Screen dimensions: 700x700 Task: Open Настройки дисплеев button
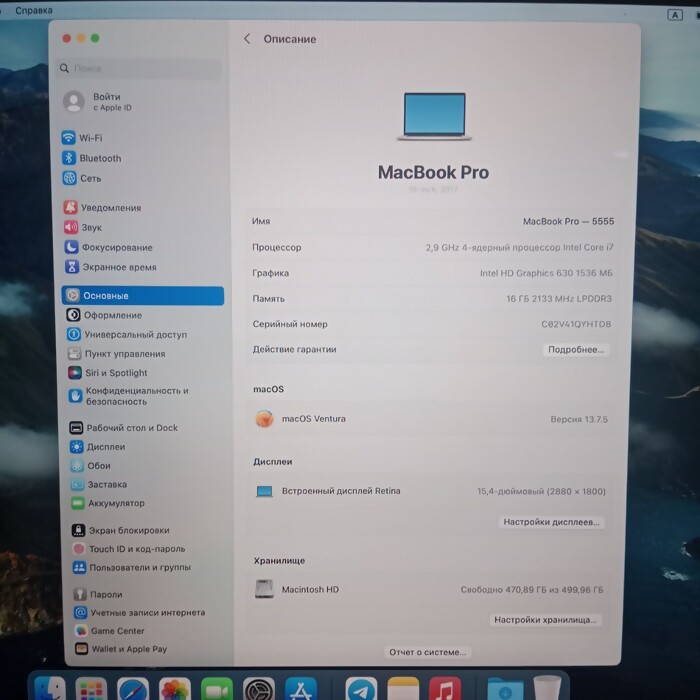click(x=551, y=522)
